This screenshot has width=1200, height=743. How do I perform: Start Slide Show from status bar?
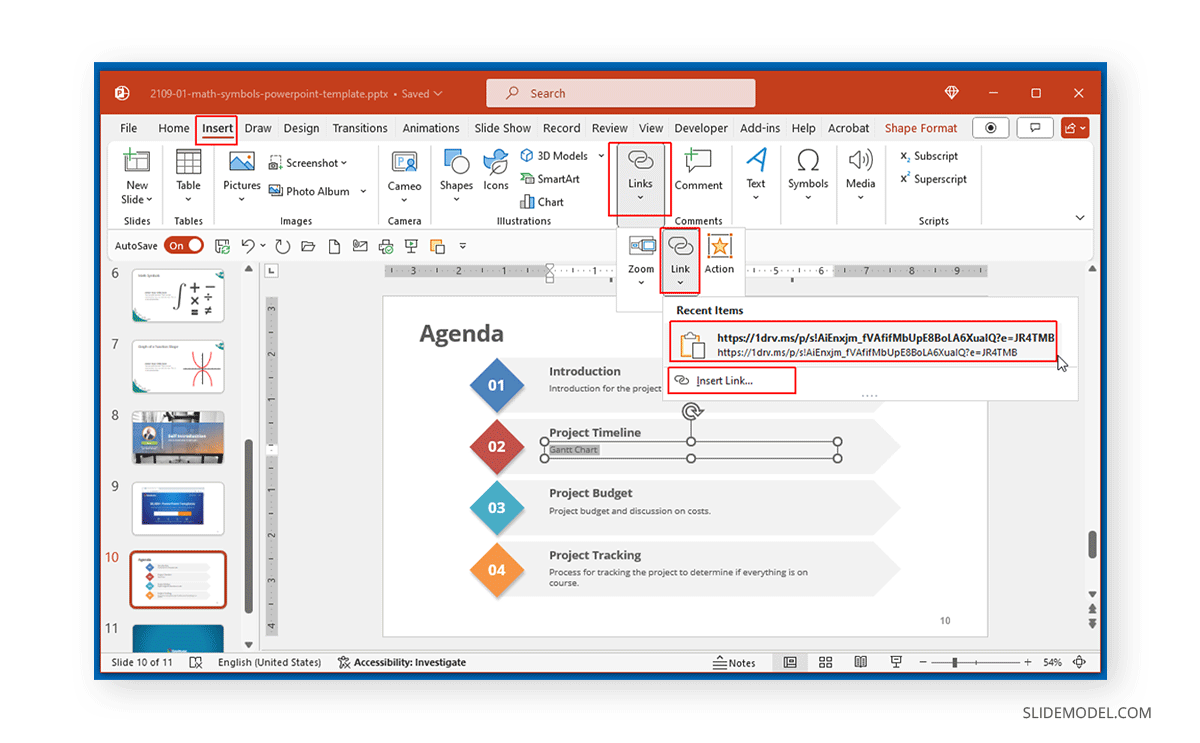coord(896,662)
